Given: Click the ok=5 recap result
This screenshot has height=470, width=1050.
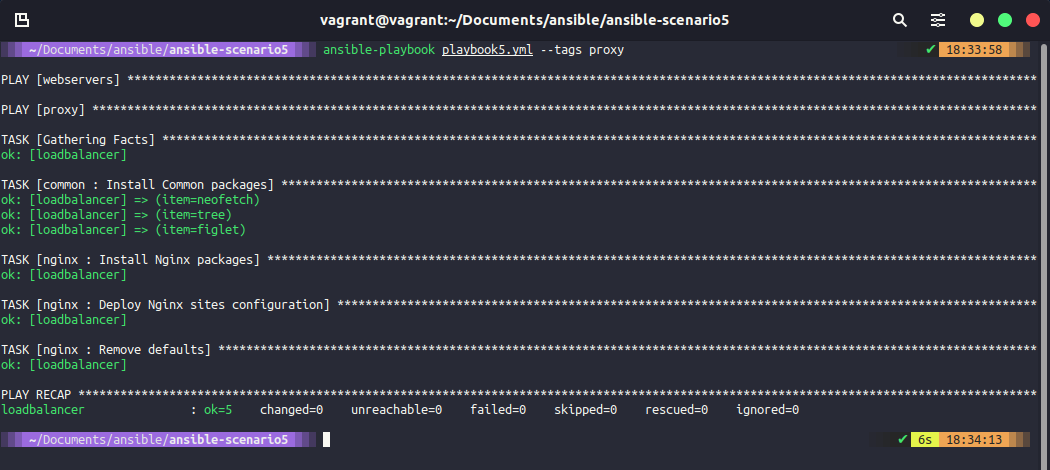Looking at the screenshot, I should (218, 410).
